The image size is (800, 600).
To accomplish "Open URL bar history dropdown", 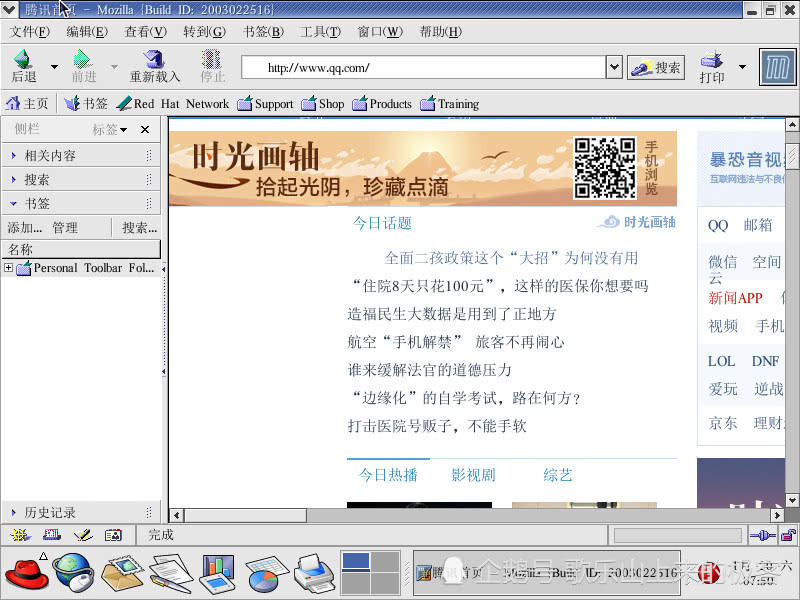I will (x=614, y=67).
